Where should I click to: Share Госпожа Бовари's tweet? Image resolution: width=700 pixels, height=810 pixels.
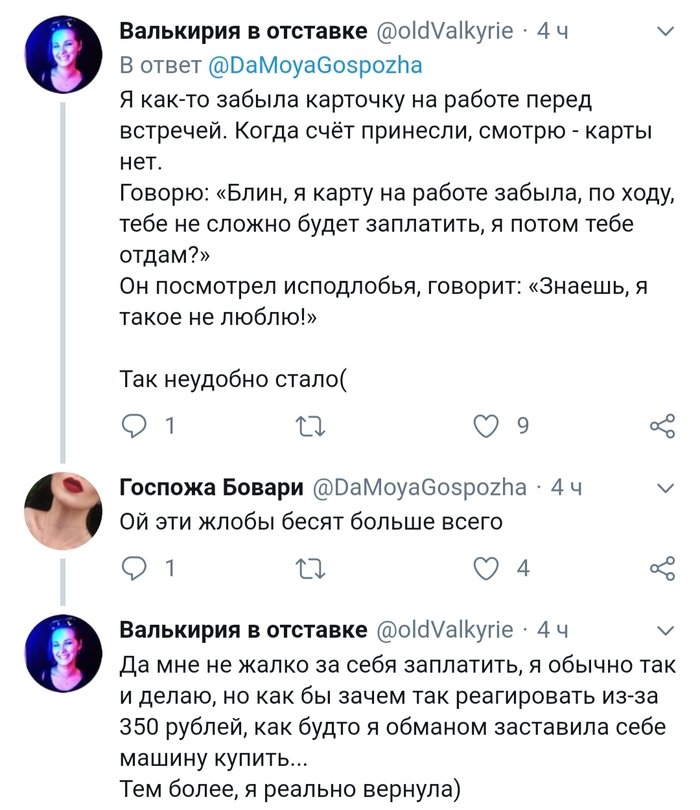[662, 569]
